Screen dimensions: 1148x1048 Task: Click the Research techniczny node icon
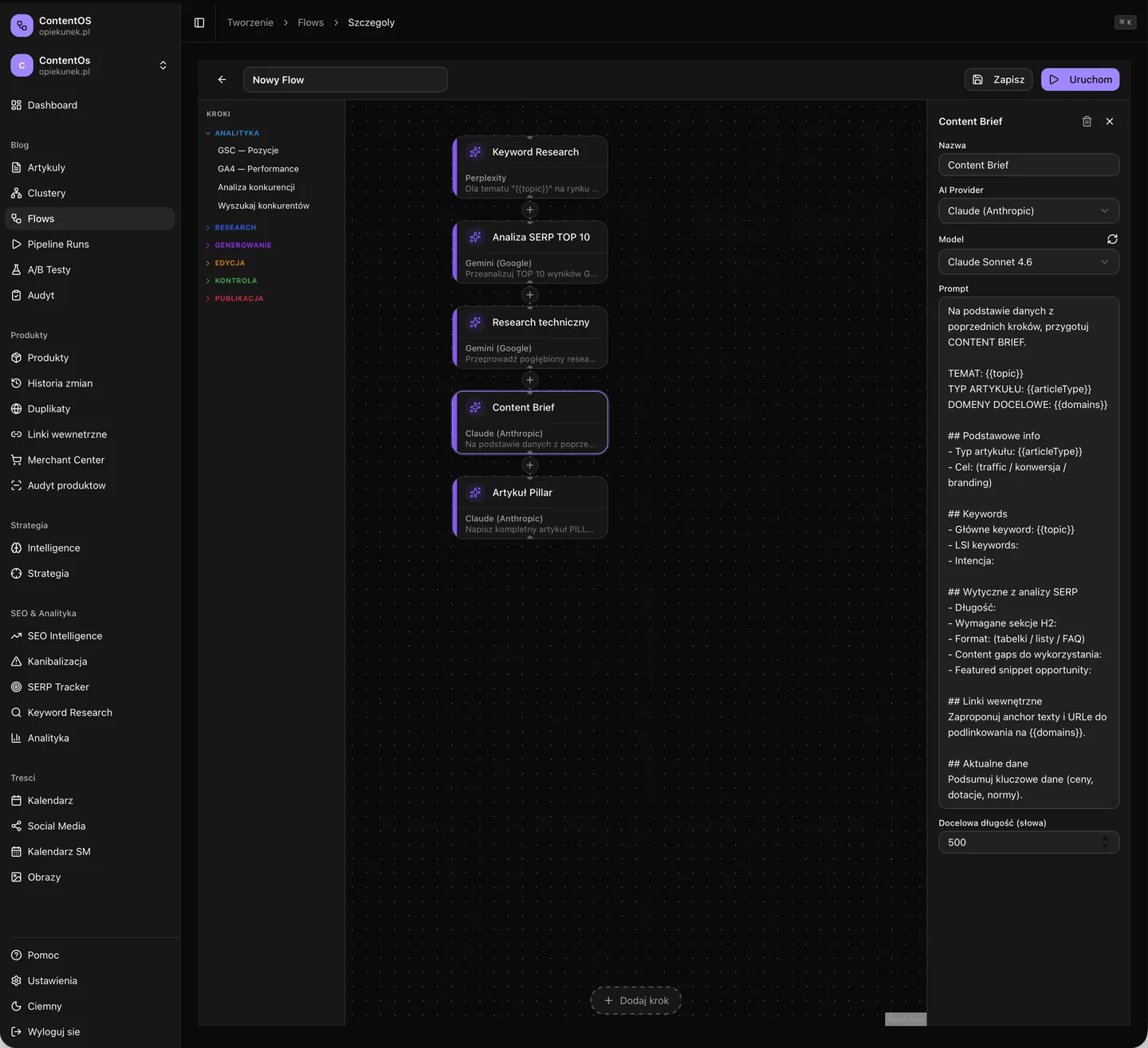pyautogui.click(x=475, y=323)
